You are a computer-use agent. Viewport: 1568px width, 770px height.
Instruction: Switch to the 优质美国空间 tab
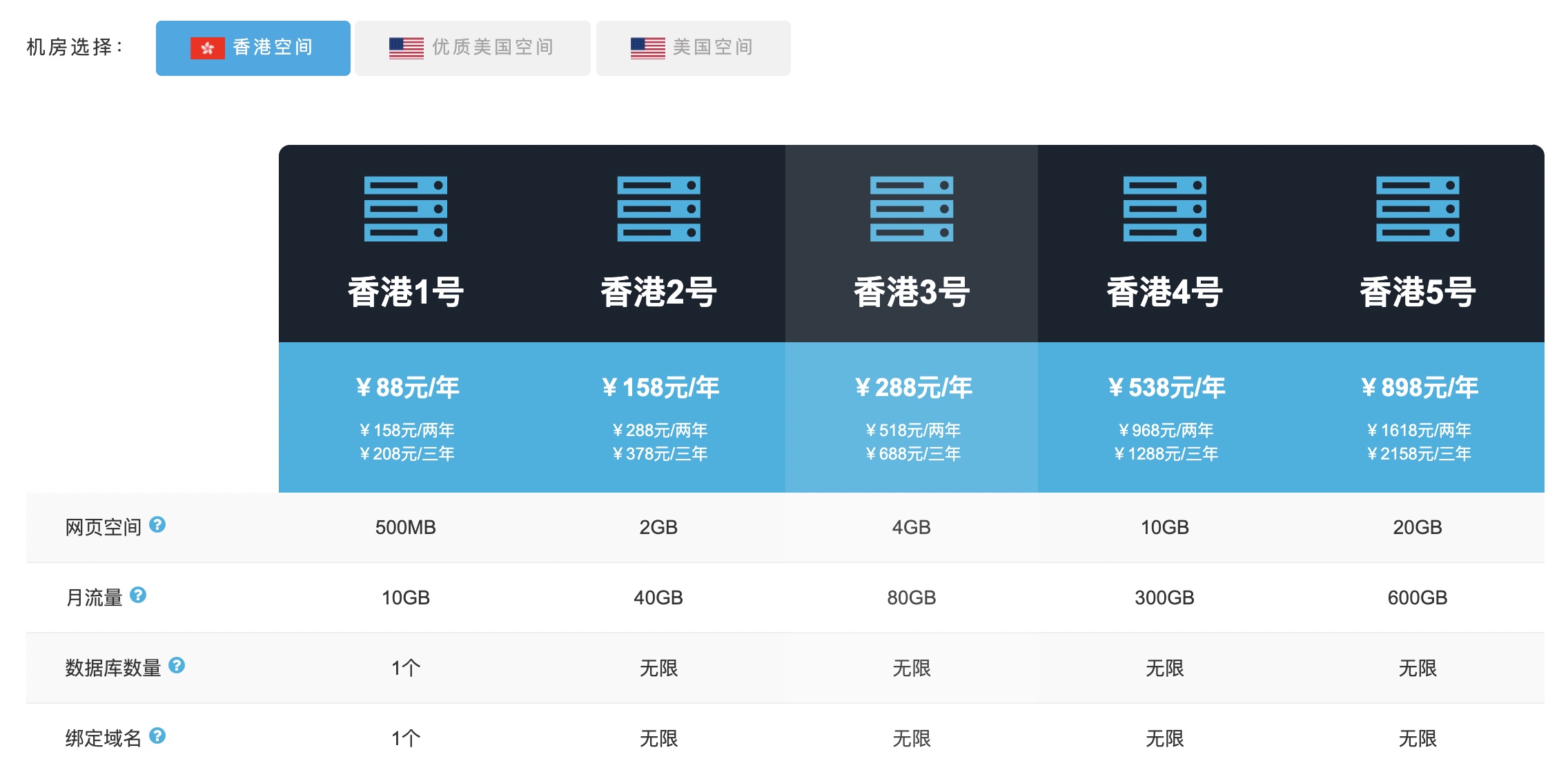[473, 47]
